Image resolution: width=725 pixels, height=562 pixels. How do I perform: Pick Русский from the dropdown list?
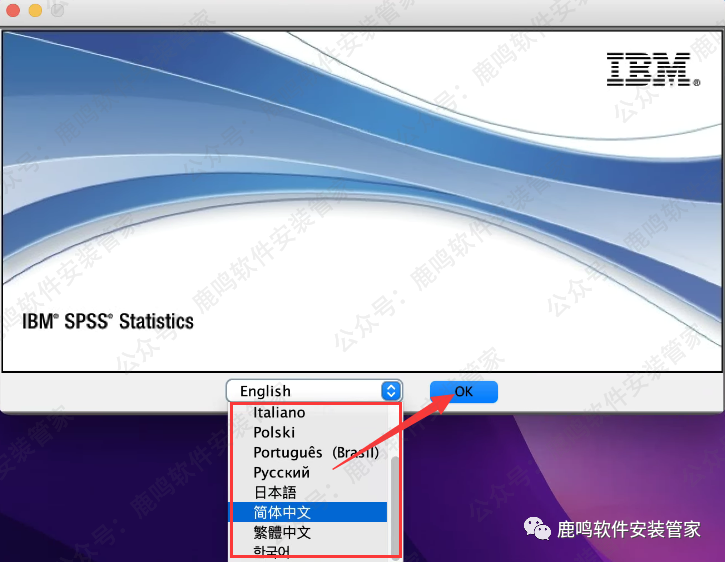[281, 472]
